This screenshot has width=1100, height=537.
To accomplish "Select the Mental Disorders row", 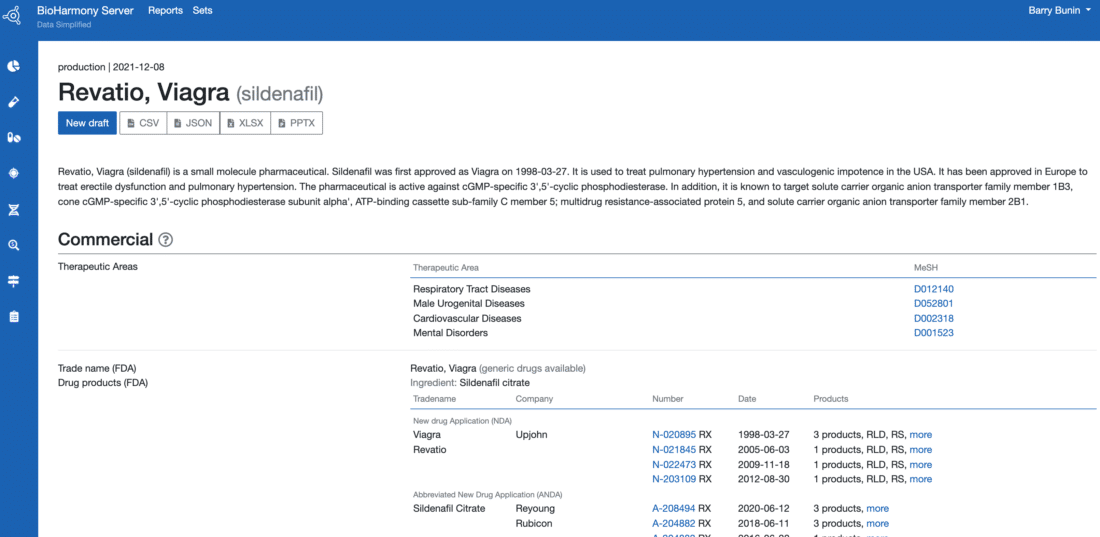I will 753,333.
